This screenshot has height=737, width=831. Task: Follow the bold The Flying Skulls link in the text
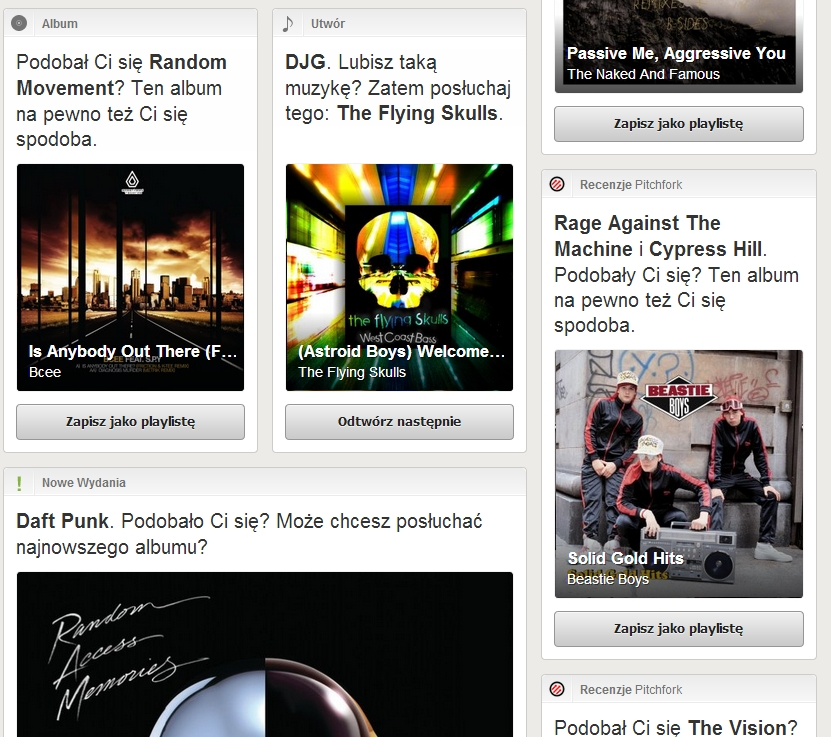417,113
